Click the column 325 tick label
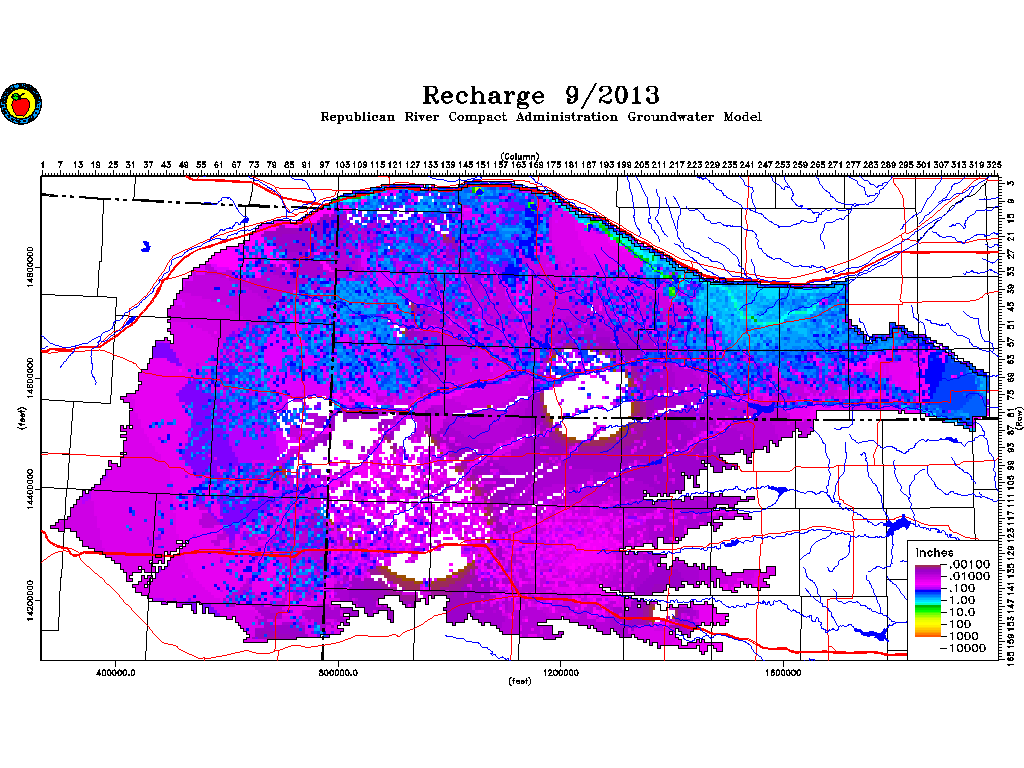 click(x=993, y=165)
